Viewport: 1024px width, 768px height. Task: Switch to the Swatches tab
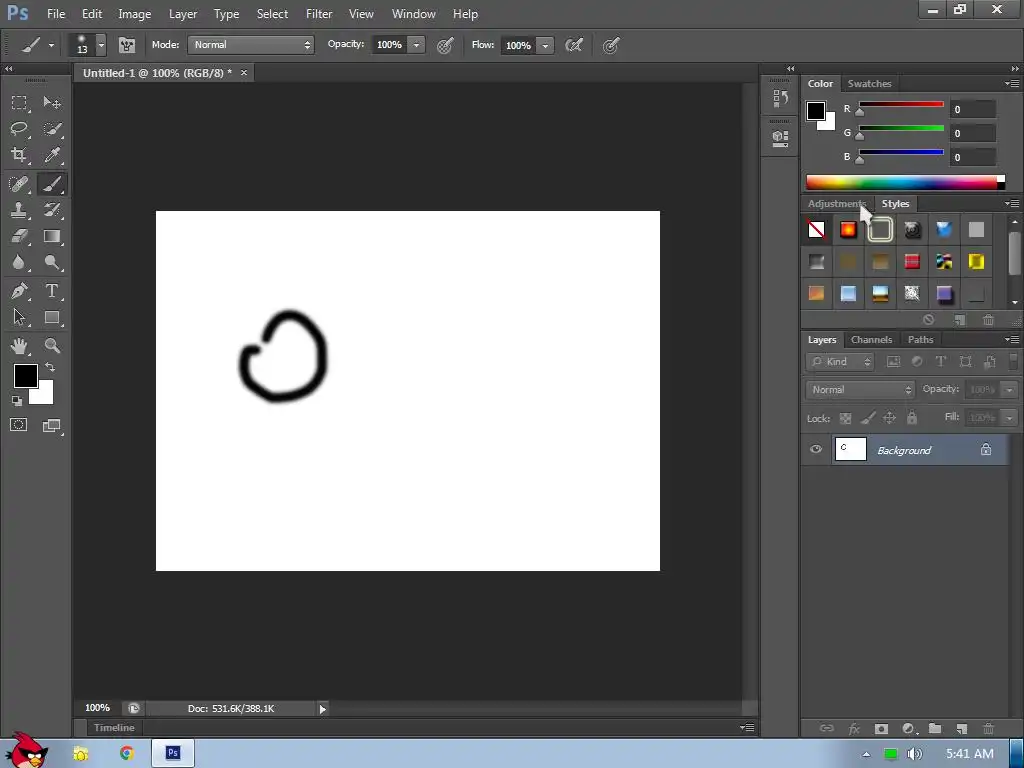[x=869, y=84]
